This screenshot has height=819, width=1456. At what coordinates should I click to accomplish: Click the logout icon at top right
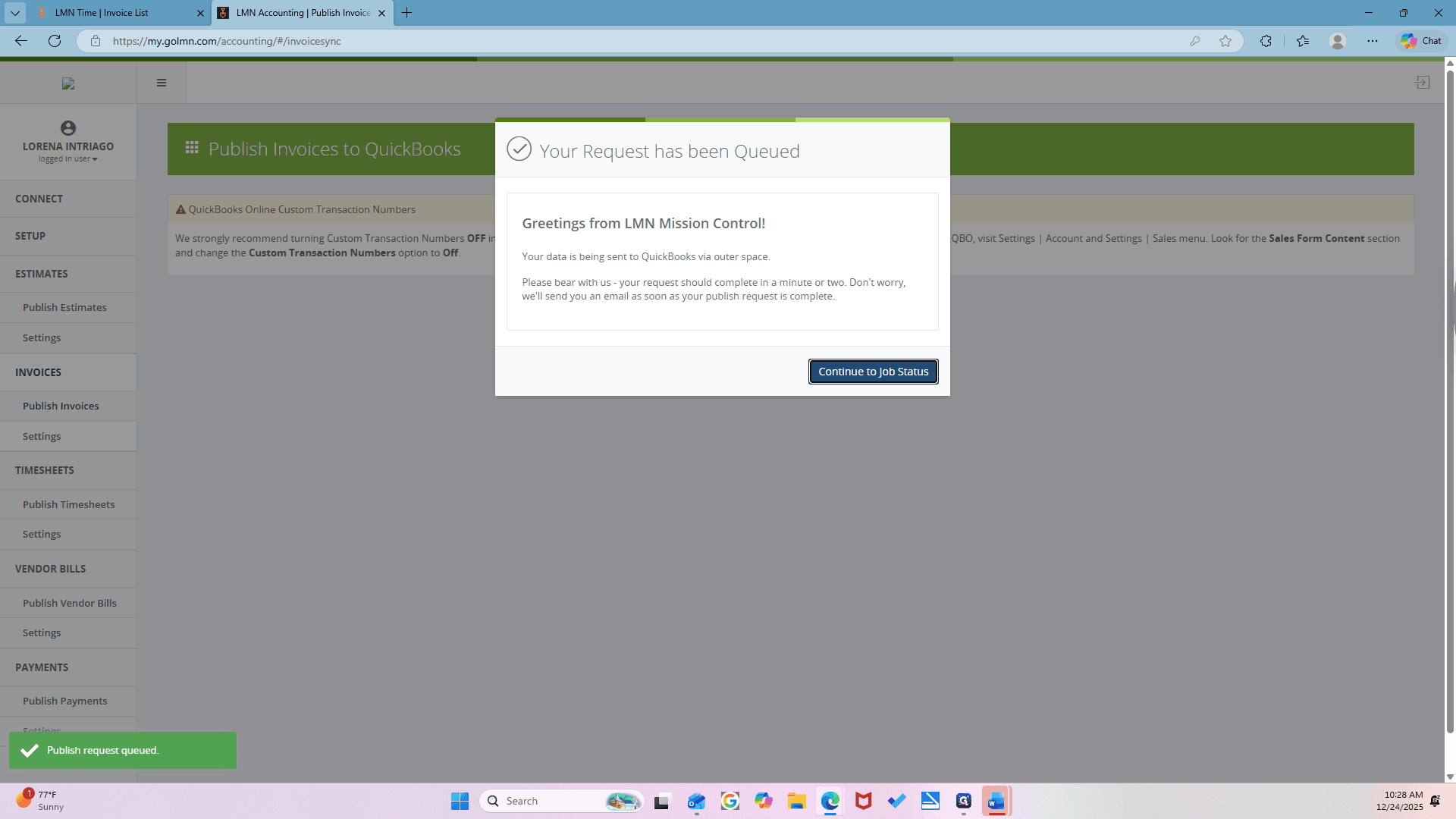pos(1423,82)
